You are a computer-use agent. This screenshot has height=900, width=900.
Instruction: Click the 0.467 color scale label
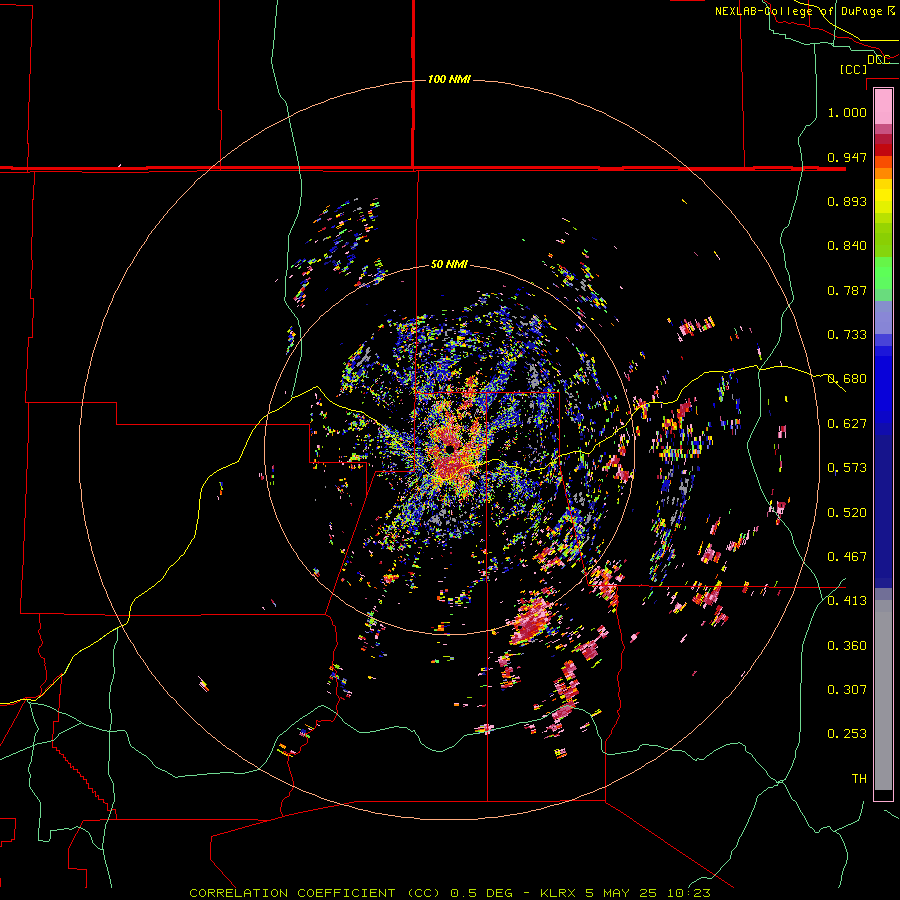[x=847, y=557]
